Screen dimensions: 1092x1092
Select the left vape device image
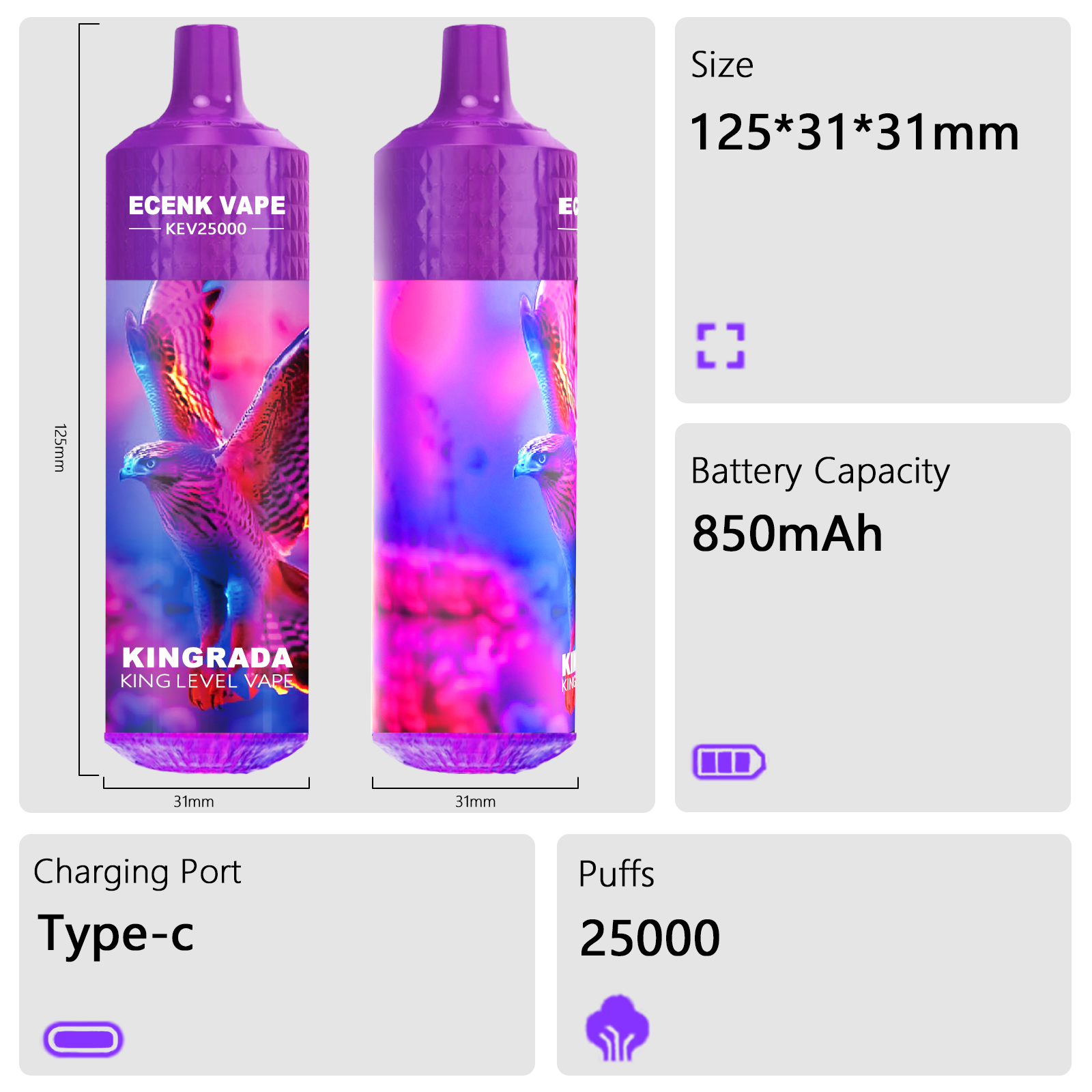tap(207, 399)
